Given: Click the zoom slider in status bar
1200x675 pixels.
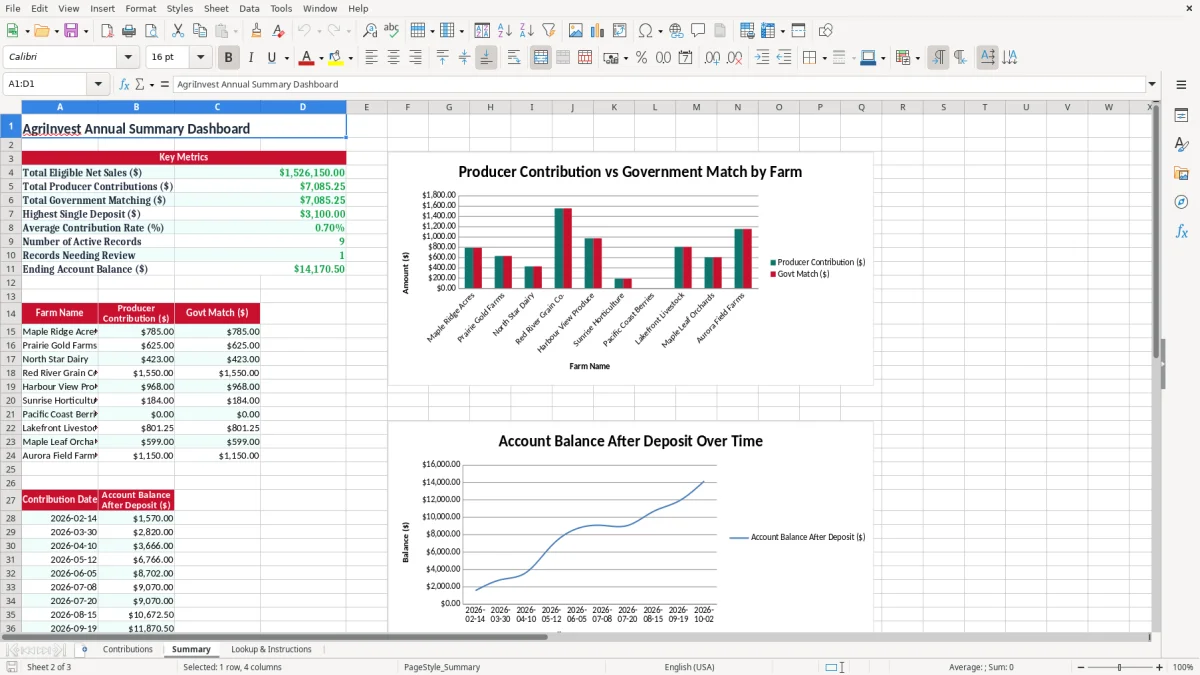Looking at the screenshot, I should click(1119, 667).
